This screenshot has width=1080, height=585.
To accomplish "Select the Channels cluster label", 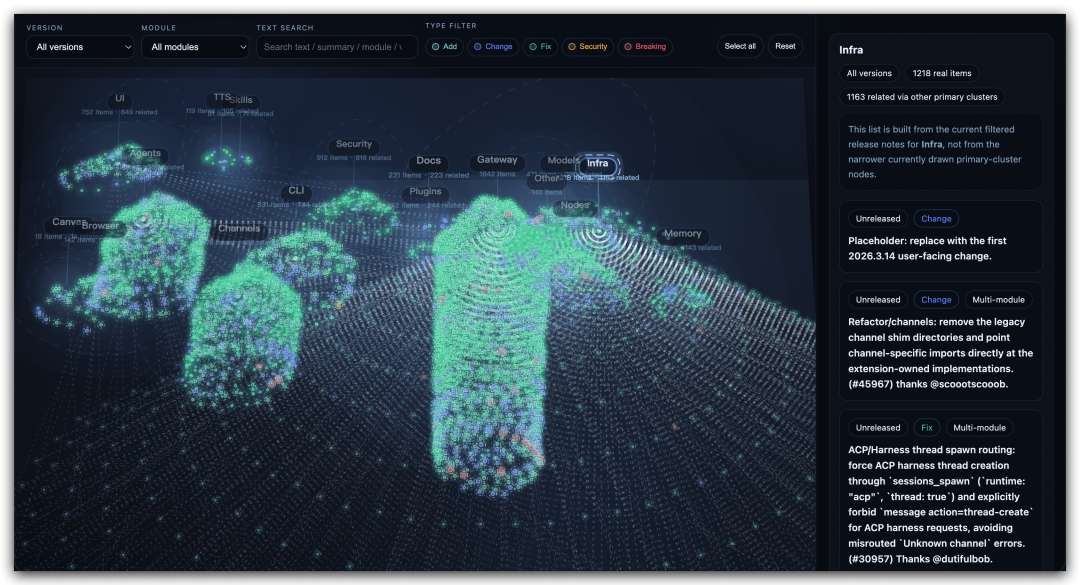I will pos(239,229).
